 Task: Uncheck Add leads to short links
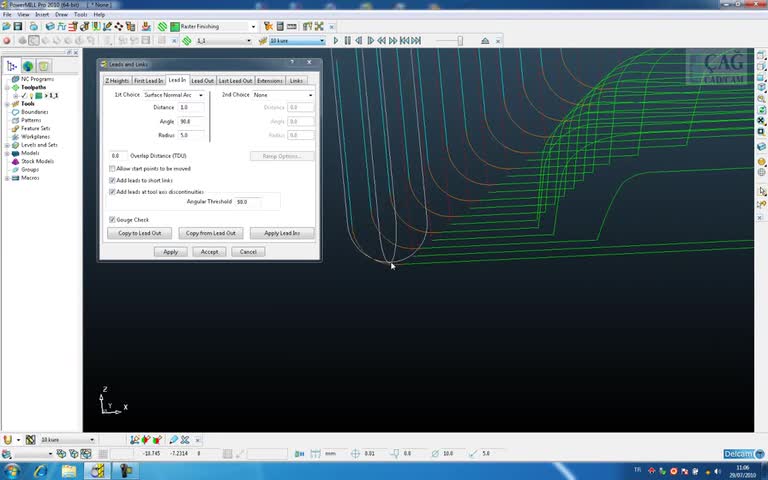pos(112,180)
